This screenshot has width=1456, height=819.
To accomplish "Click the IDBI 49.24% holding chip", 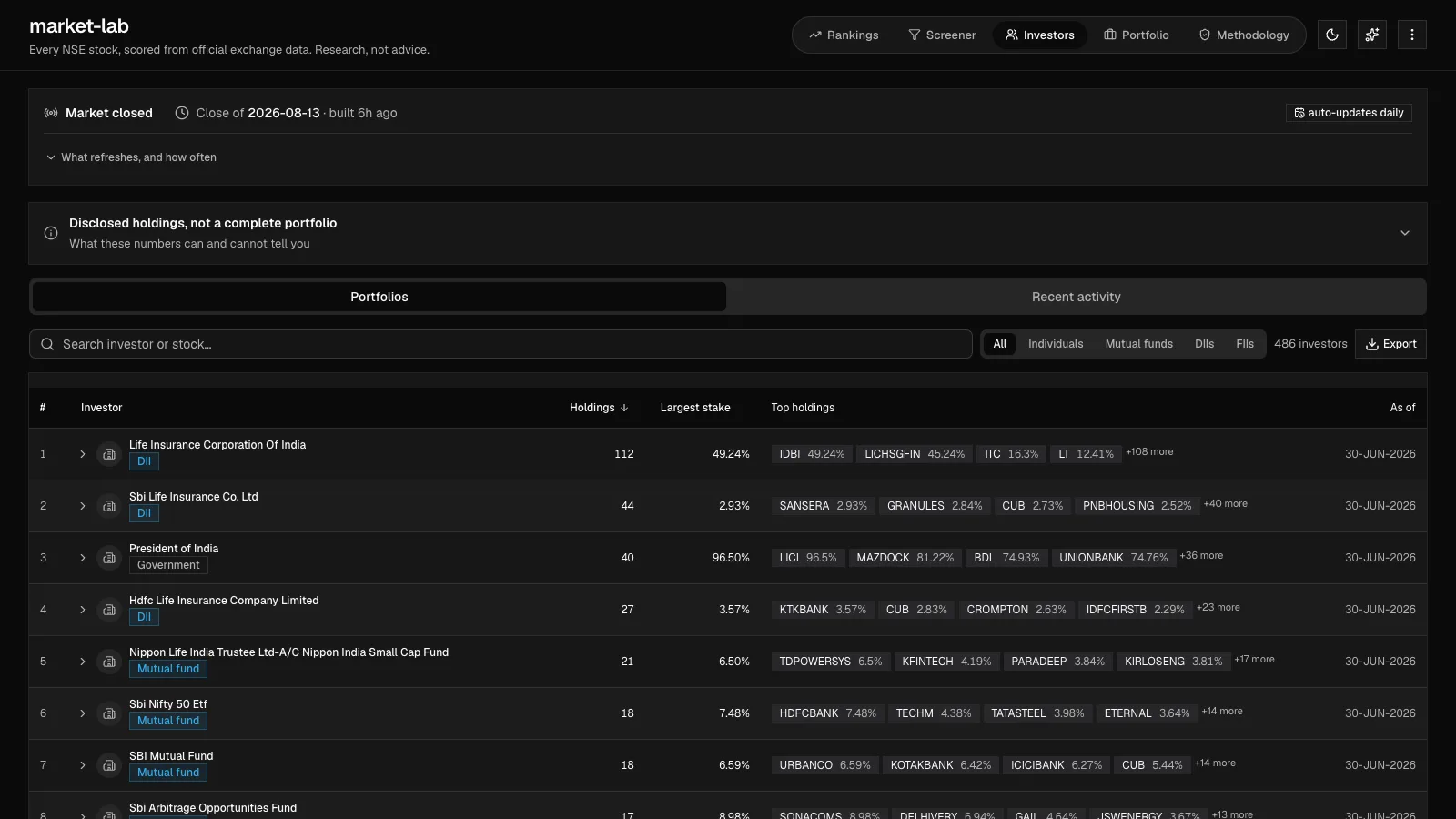I will coord(812,454).
